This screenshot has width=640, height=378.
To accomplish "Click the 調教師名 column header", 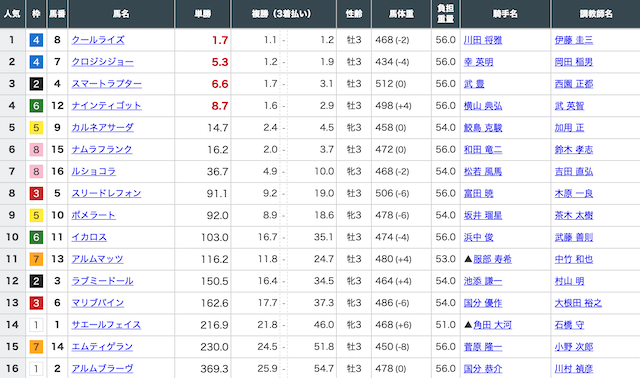I will (x=596, y=14).
